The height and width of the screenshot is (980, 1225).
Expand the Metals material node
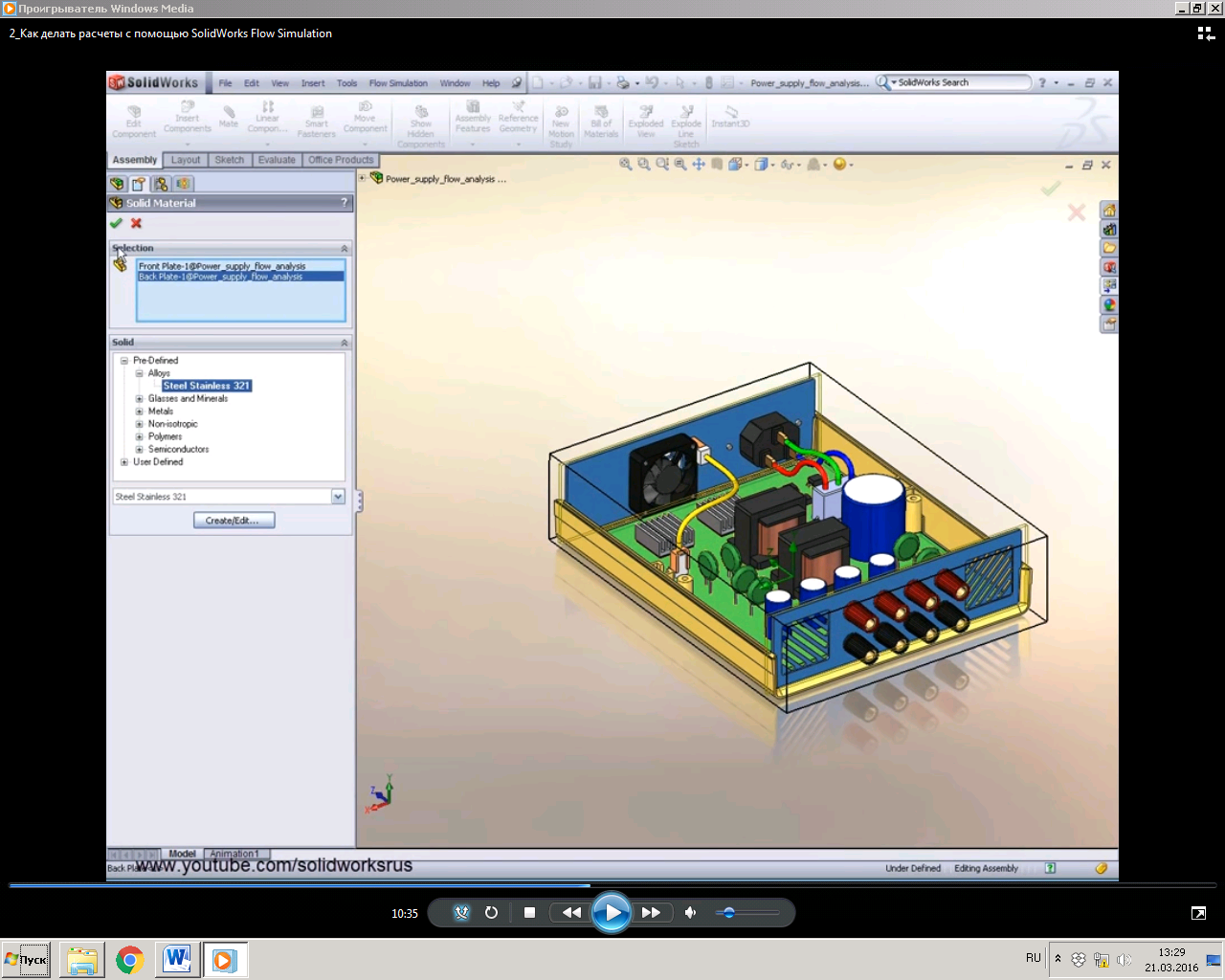pos(139,412)
